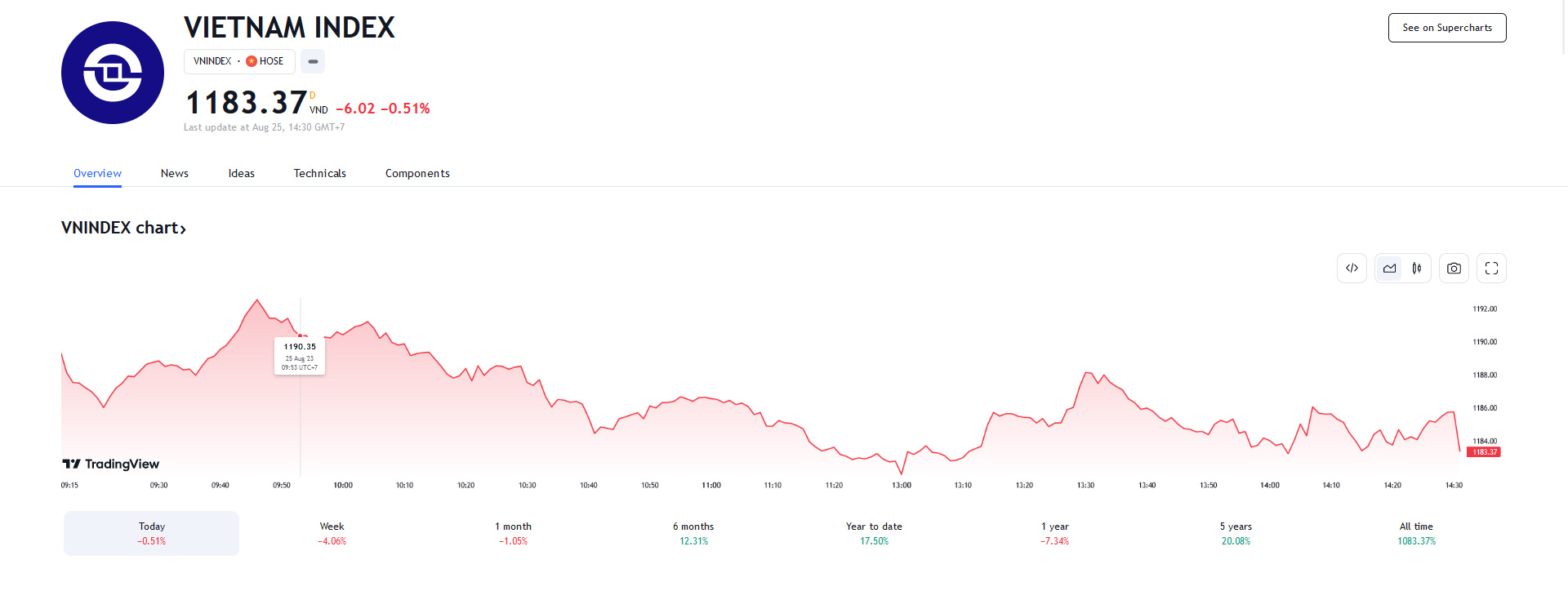Open chart in fullscreen mode
The image size is (1568, 591).
[x=1491, y=269]
